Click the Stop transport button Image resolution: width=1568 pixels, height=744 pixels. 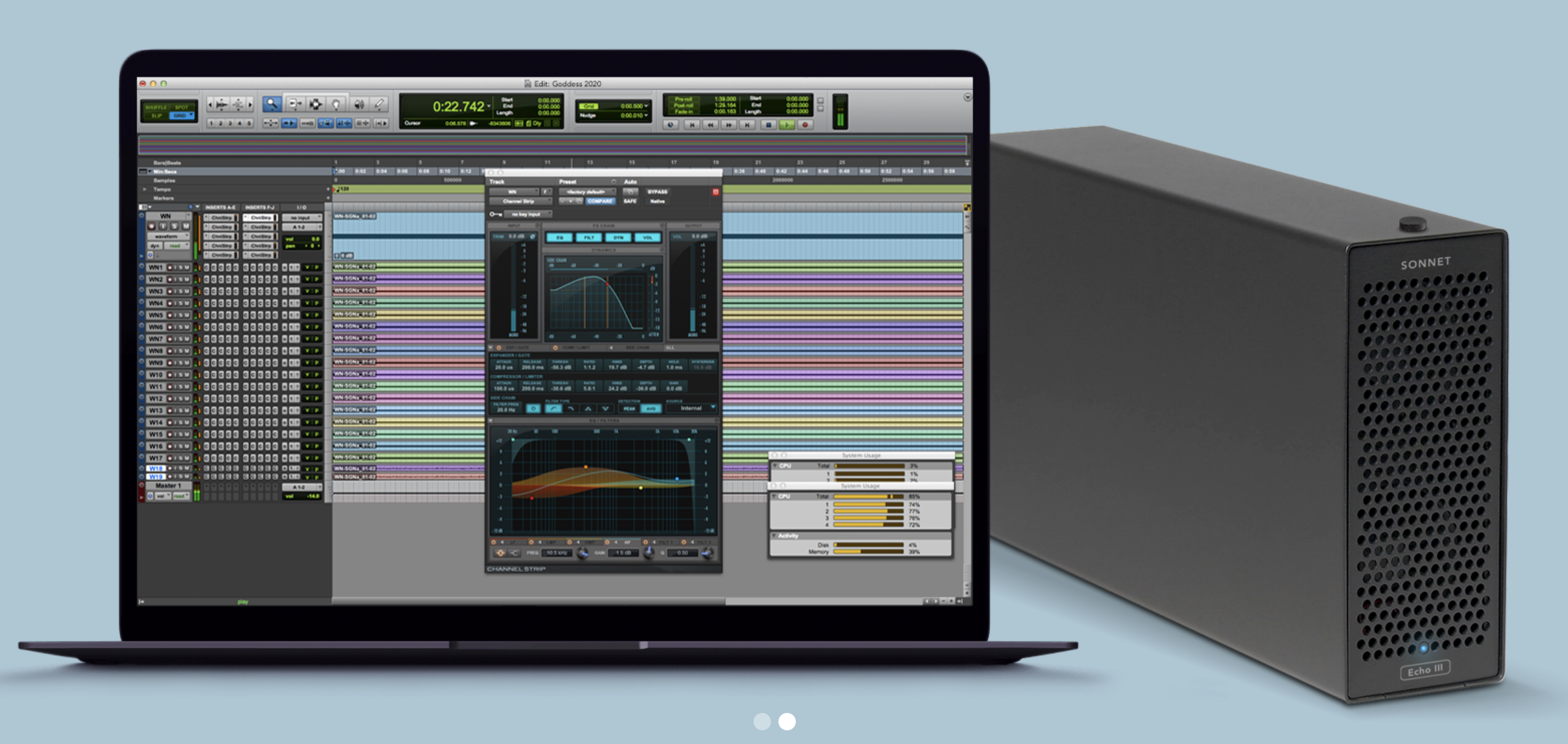point(768,125)
